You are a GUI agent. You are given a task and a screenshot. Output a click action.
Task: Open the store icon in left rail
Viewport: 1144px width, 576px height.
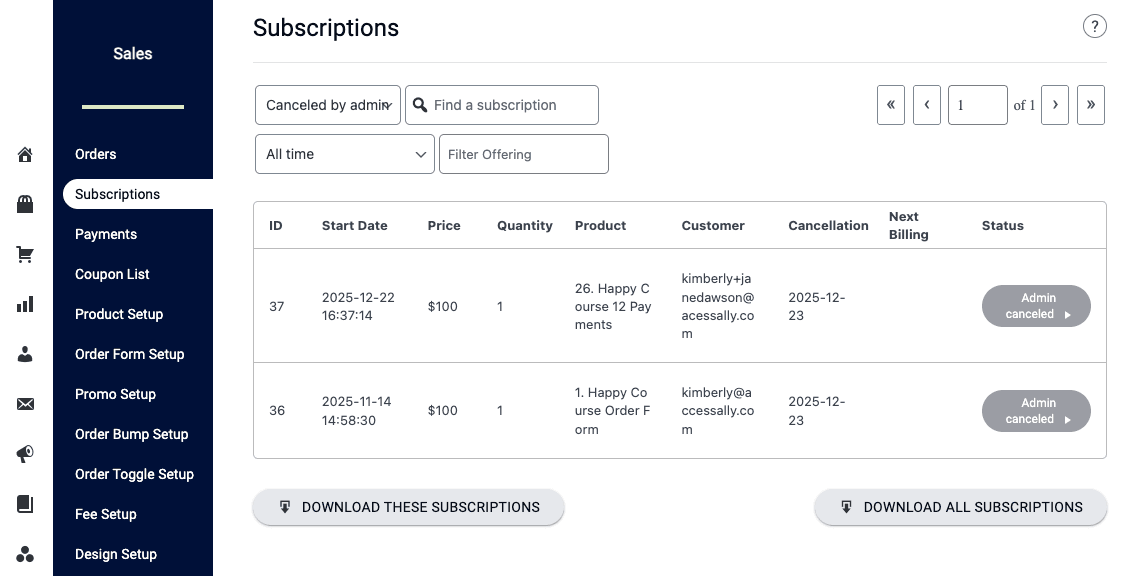point(26,205)
